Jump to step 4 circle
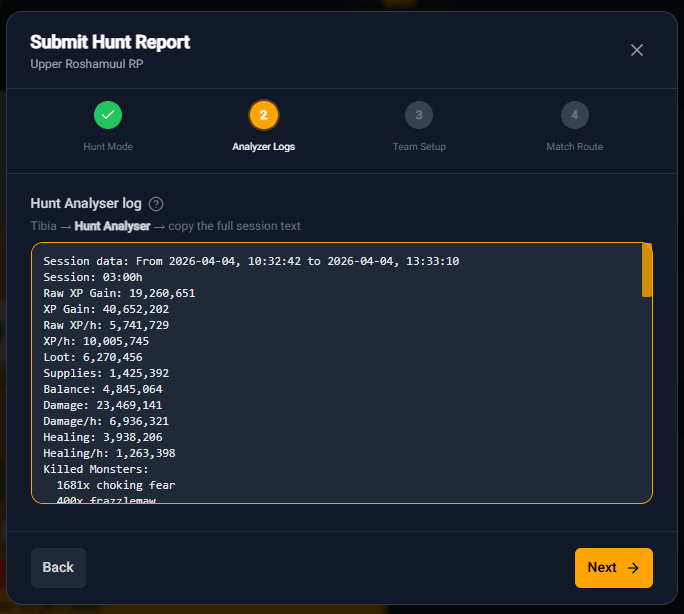The height and width of the screenshot is (614, 684). (x=574, y=115)
